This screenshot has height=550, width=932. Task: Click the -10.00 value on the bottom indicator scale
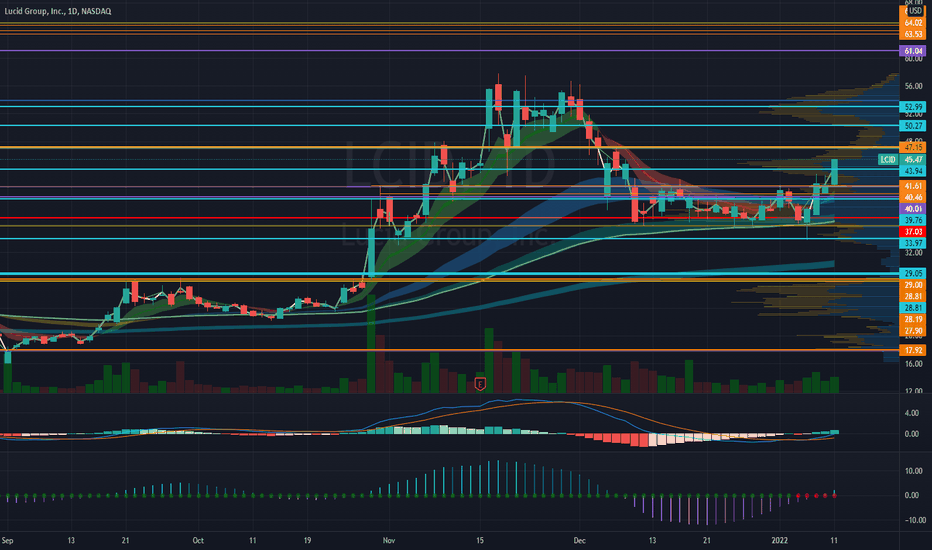pos(915,520)
